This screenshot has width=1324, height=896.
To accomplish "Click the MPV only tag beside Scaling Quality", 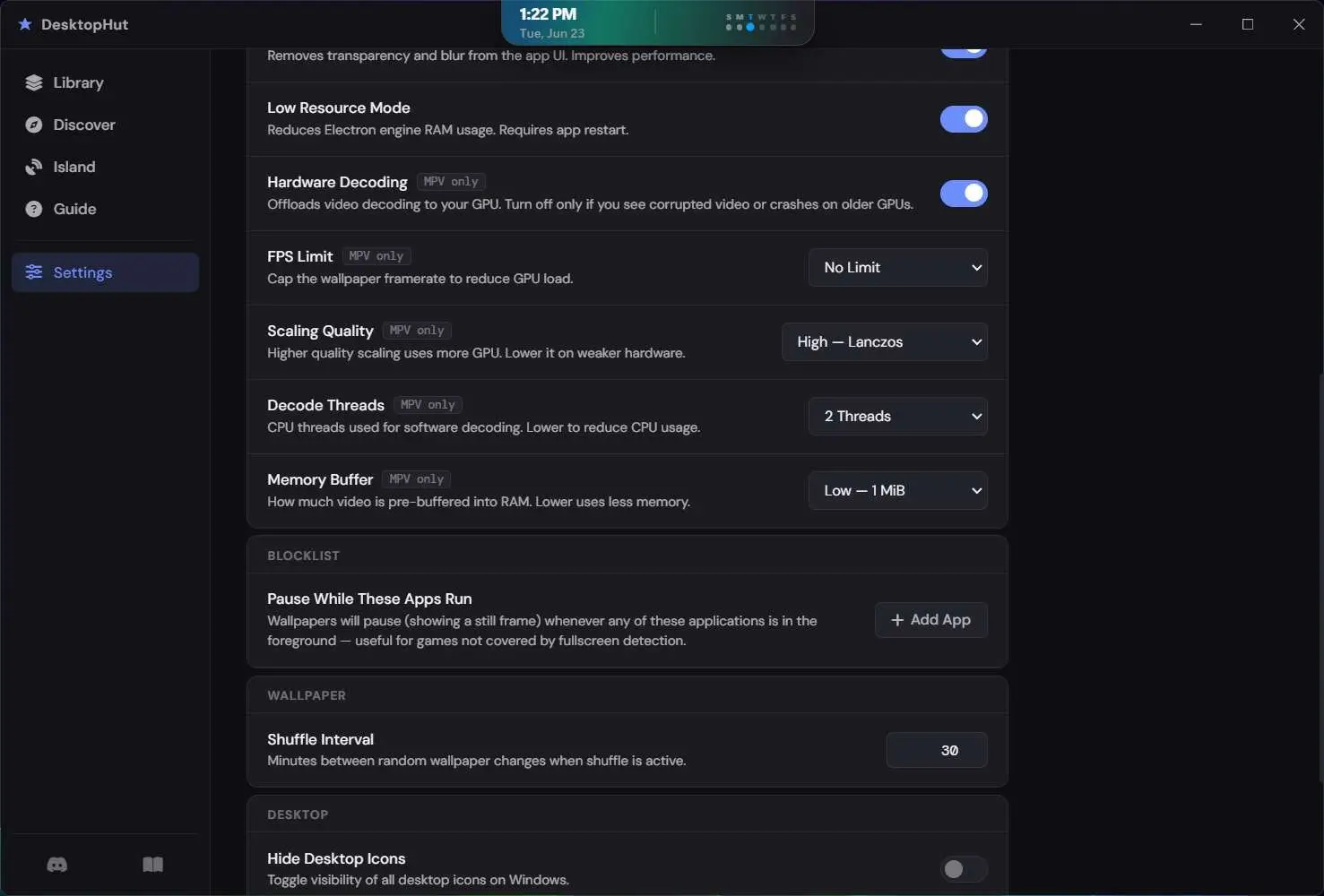I will [x=417, y=331].
